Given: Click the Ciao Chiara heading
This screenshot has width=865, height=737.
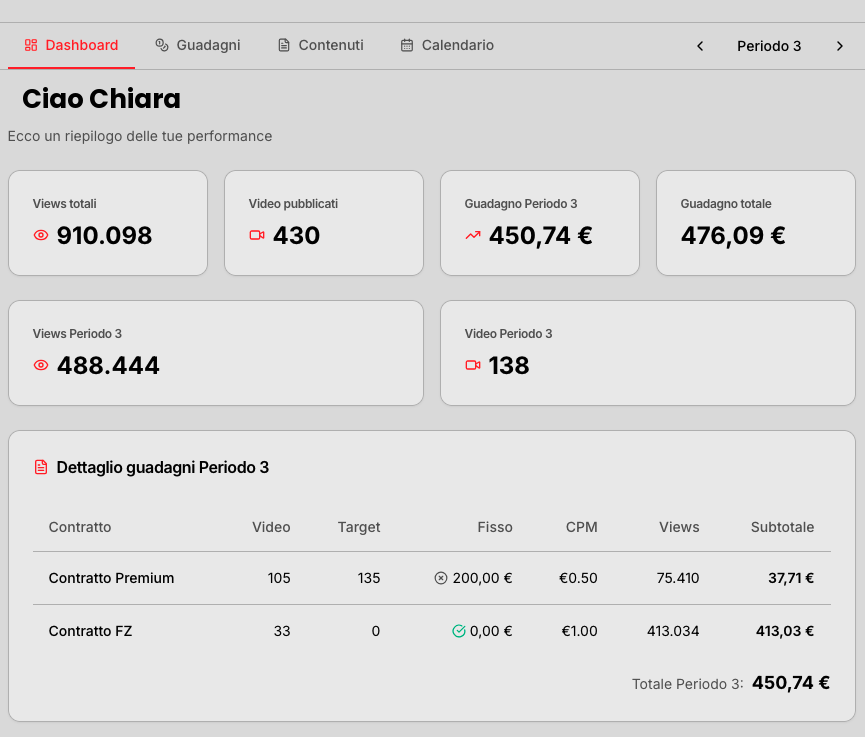Looking at the screenshot, I should [102, 99].
